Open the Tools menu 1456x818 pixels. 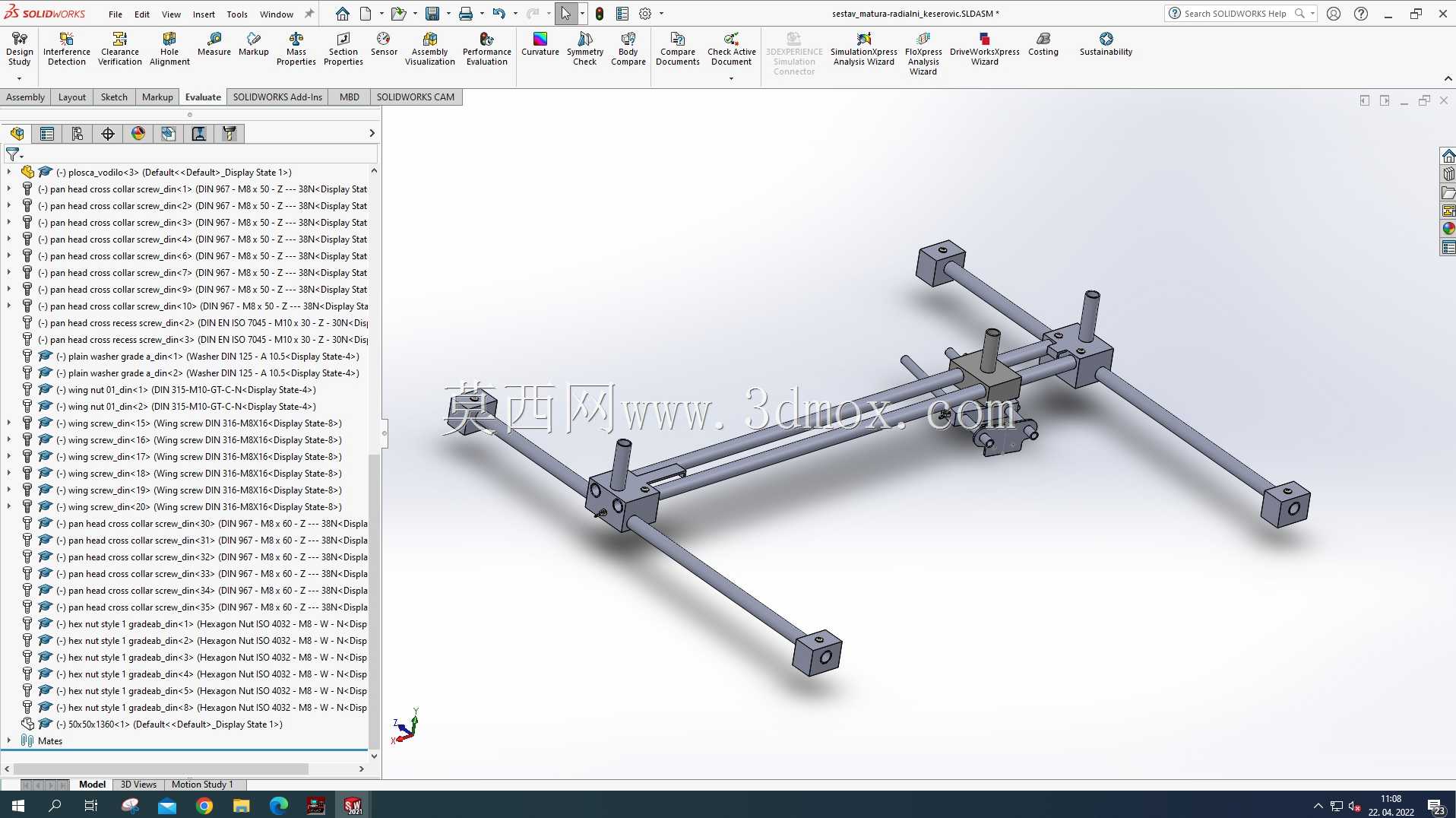[237, 14]
